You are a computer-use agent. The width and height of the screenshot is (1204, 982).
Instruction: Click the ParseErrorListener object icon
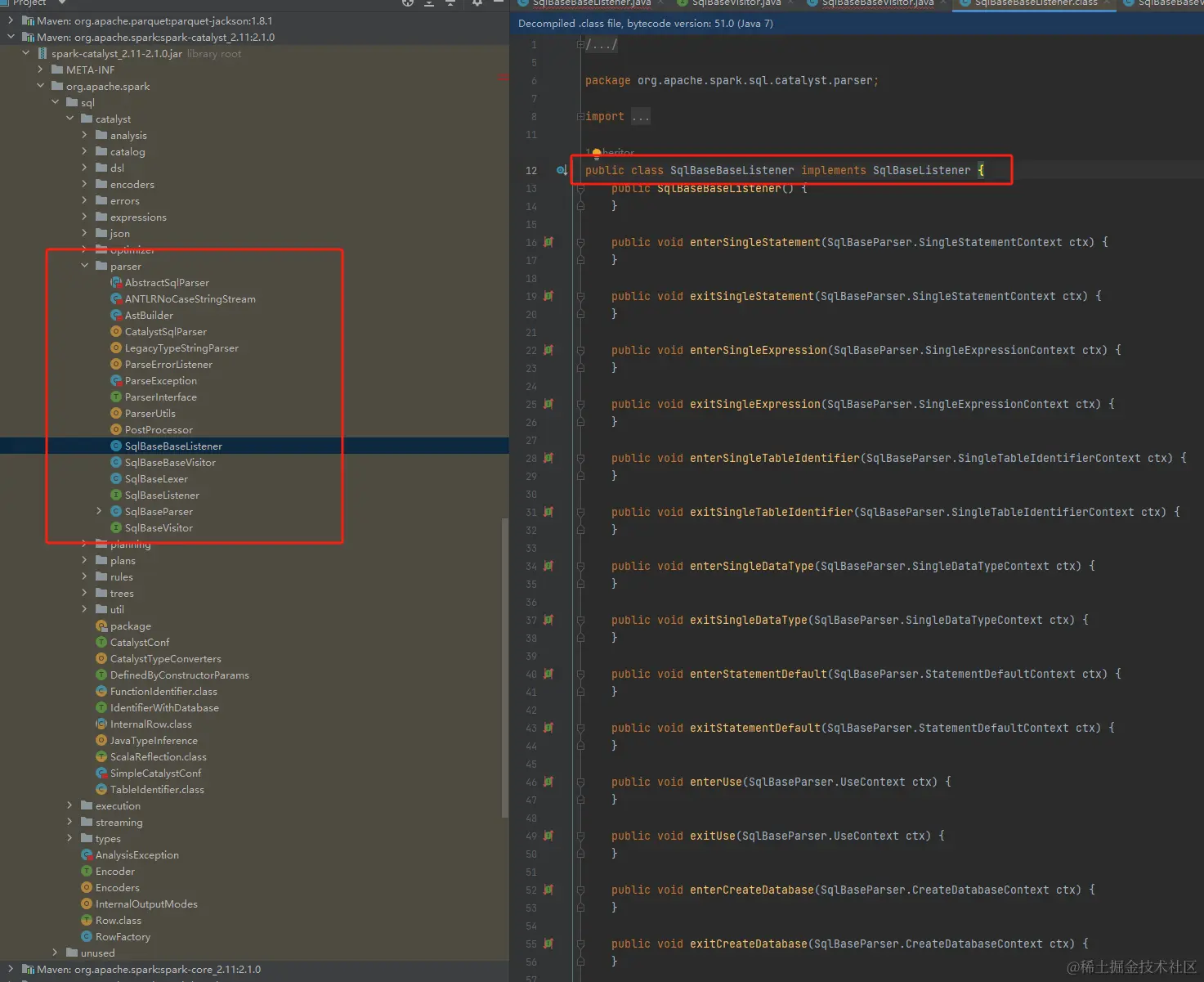116,365
